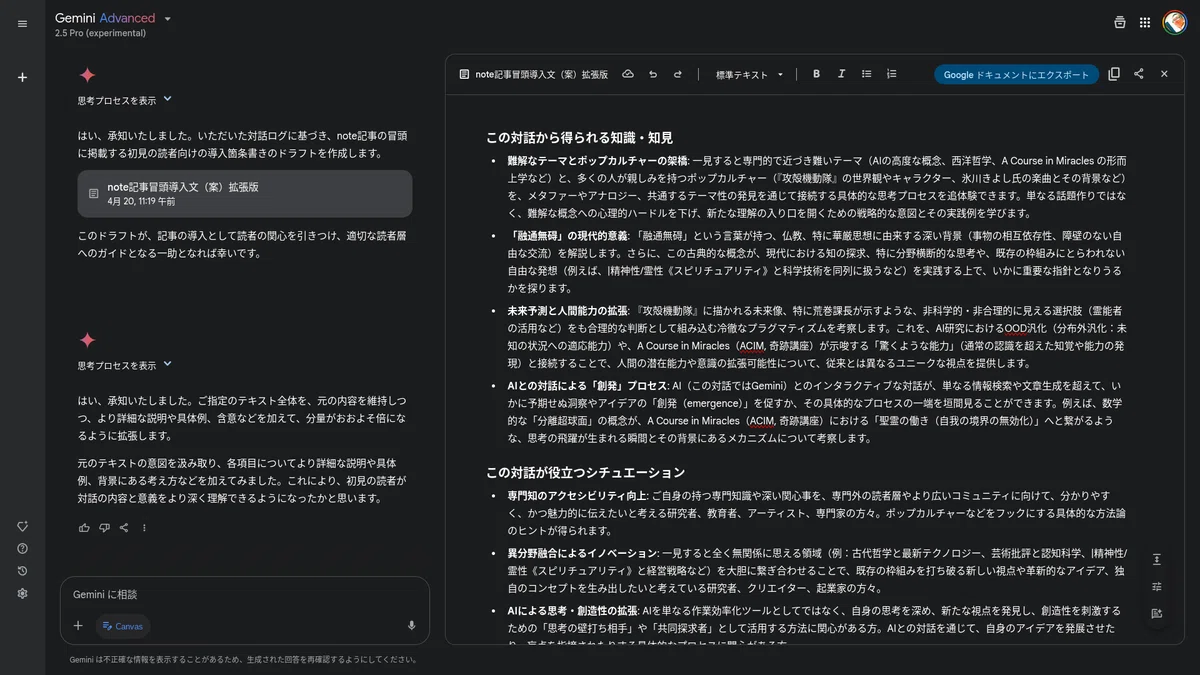Close the canvas panel
Viewport: 1200px width, 675px height.
point(1164,74)
